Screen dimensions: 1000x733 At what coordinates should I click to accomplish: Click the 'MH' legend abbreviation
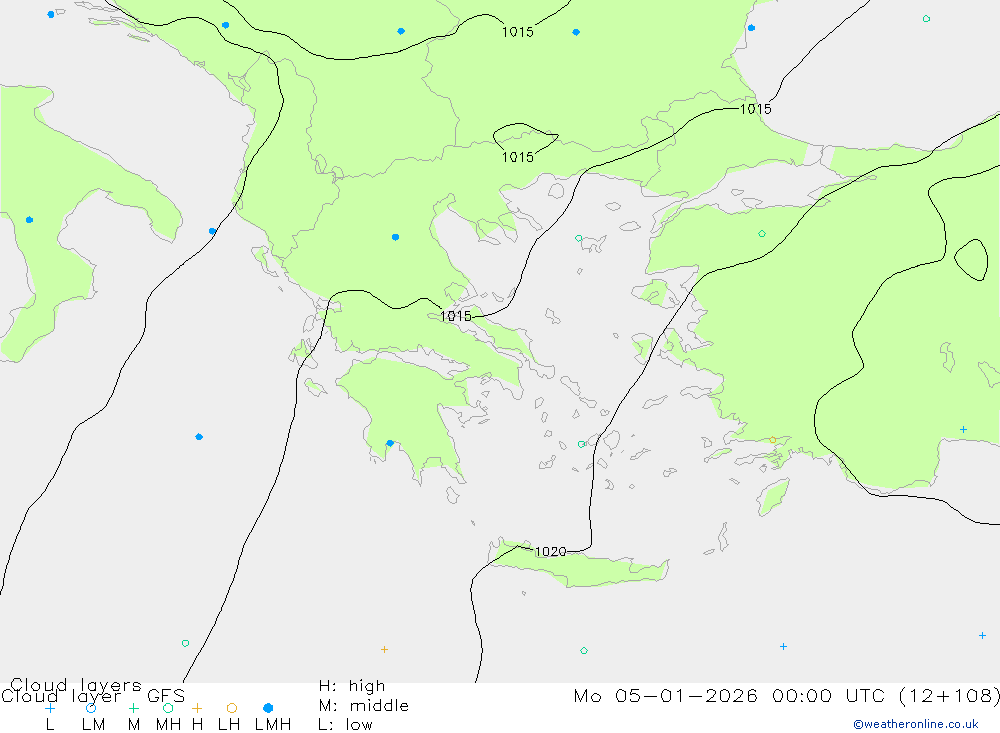click(168, 725)
